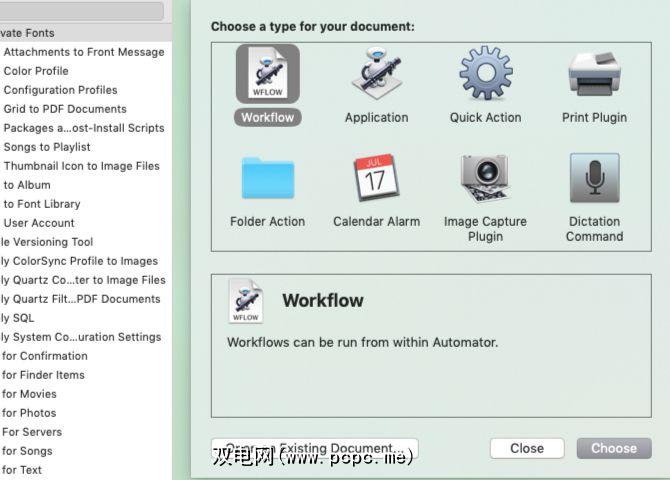Select the 'to Font Library' action
Image resolution: width=670 pixels, height=480 pixels.
point(85,204)
